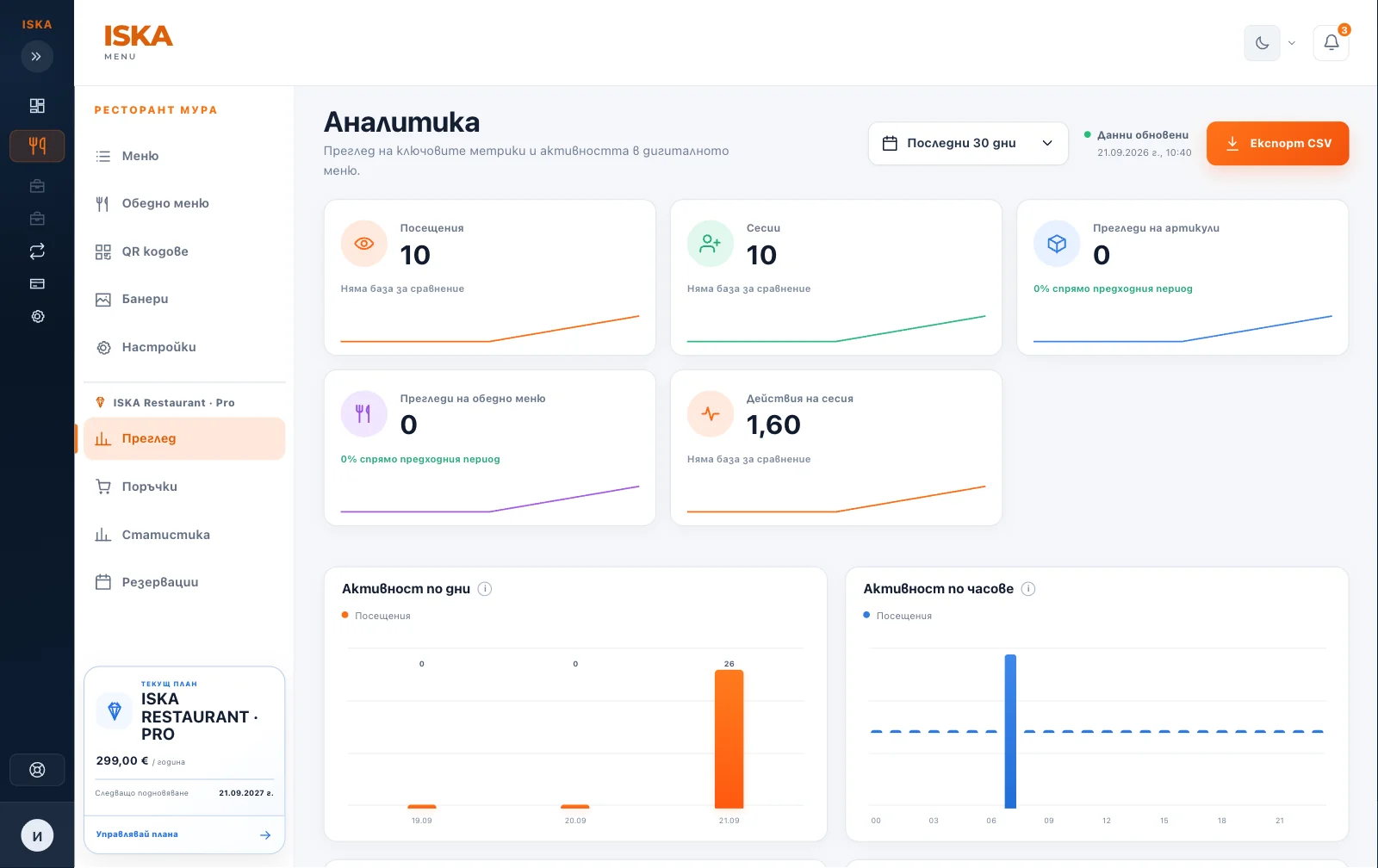Click the ISKA MENU logo in header
The width and height of the screenshot is (1378, 868).
coord(139,42)
